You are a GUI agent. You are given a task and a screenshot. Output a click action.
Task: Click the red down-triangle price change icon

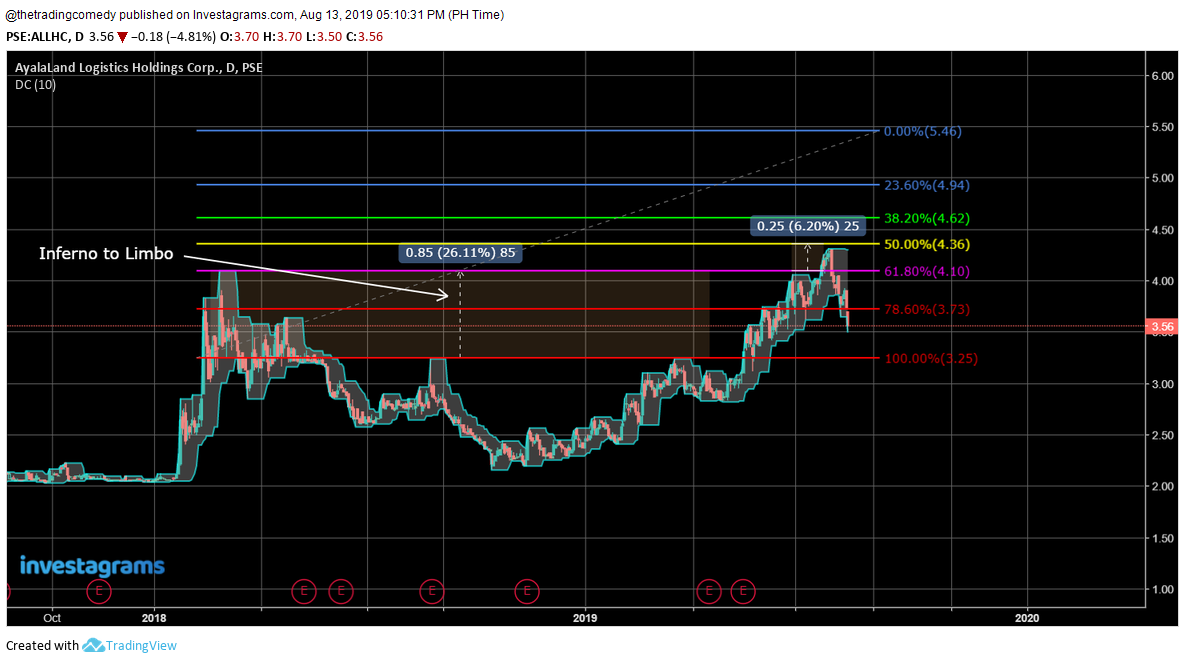pyautogui.click(x=122, y=37)
